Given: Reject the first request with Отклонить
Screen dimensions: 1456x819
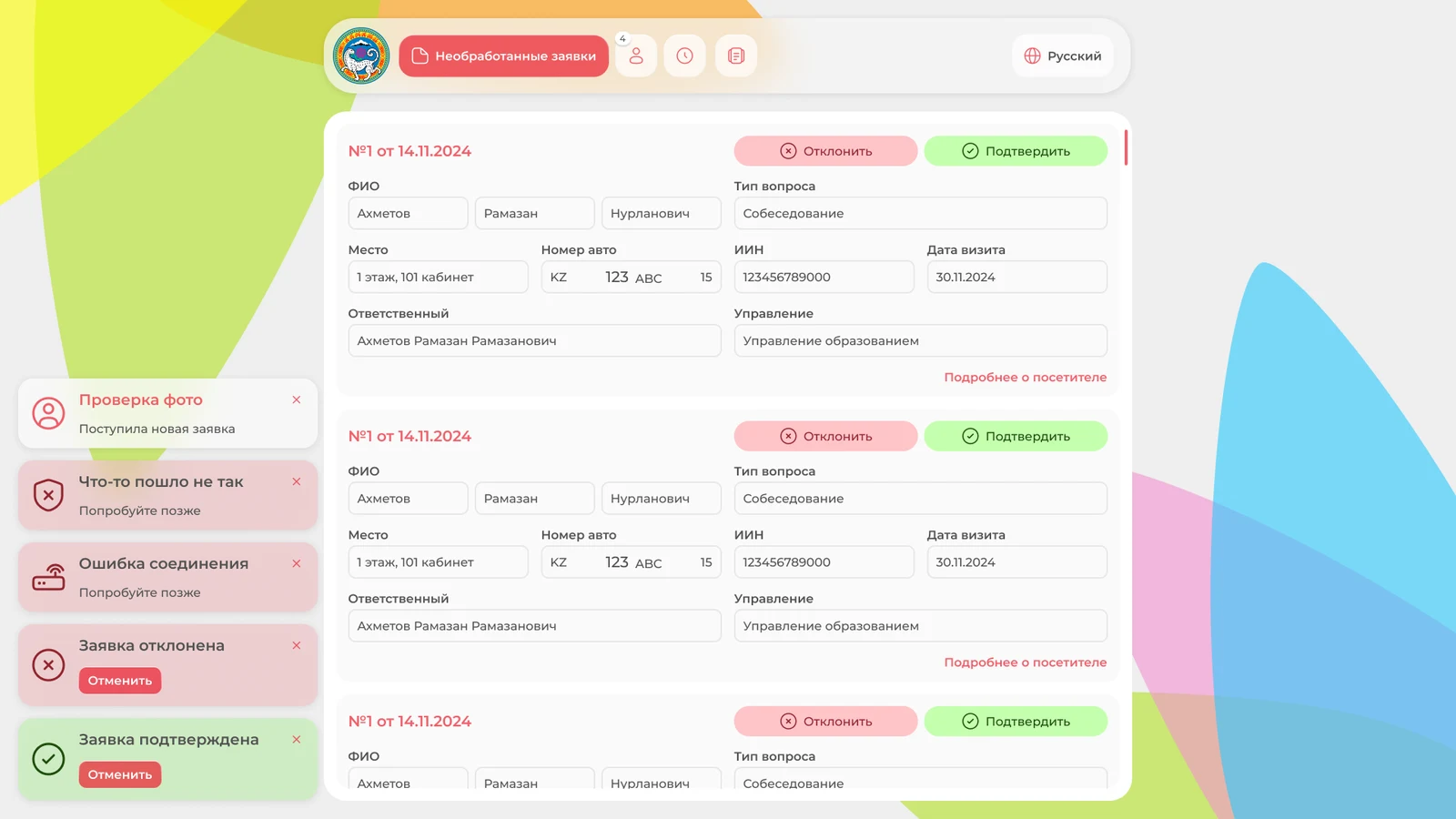Looking at the screenshot, I should pos(825,151).
